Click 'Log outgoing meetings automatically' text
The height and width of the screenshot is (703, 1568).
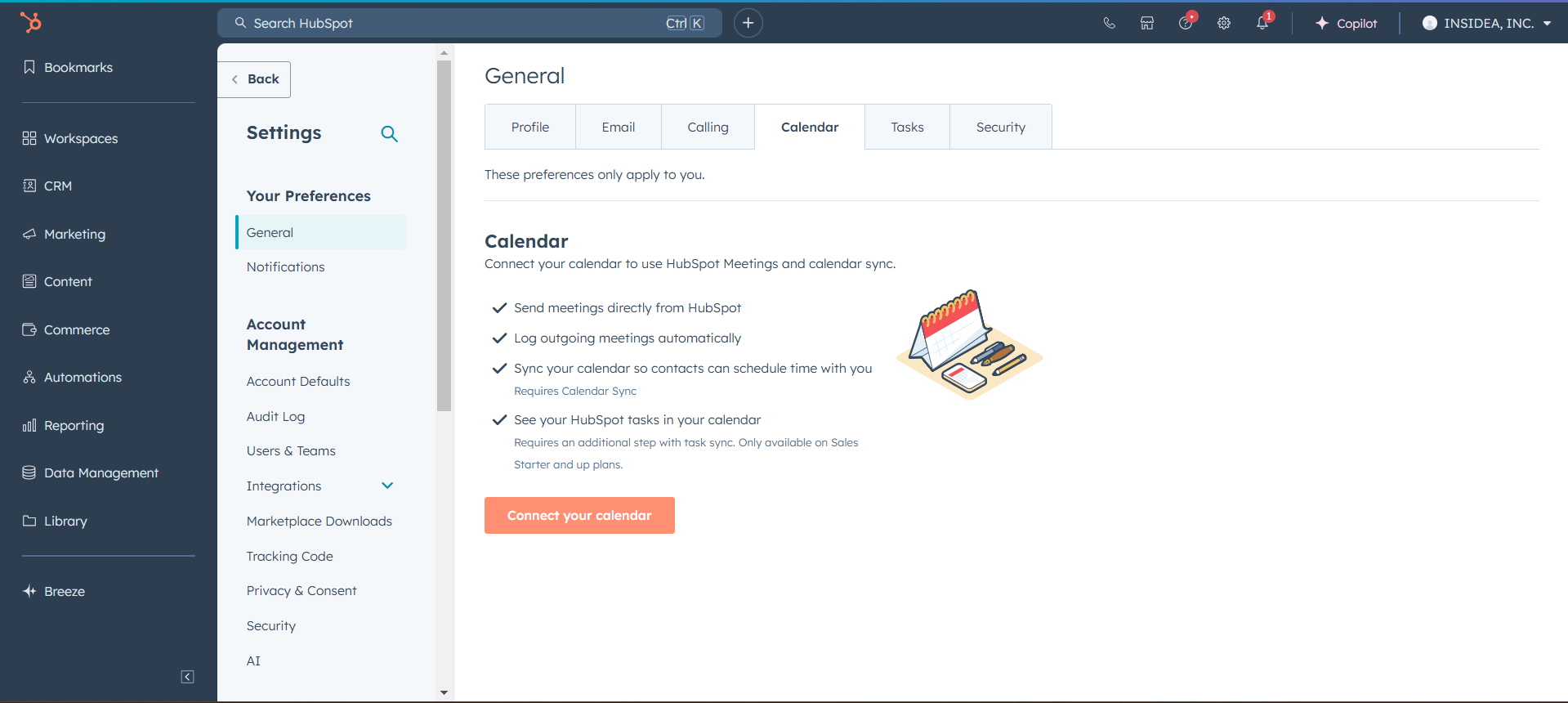pos(628,338)
